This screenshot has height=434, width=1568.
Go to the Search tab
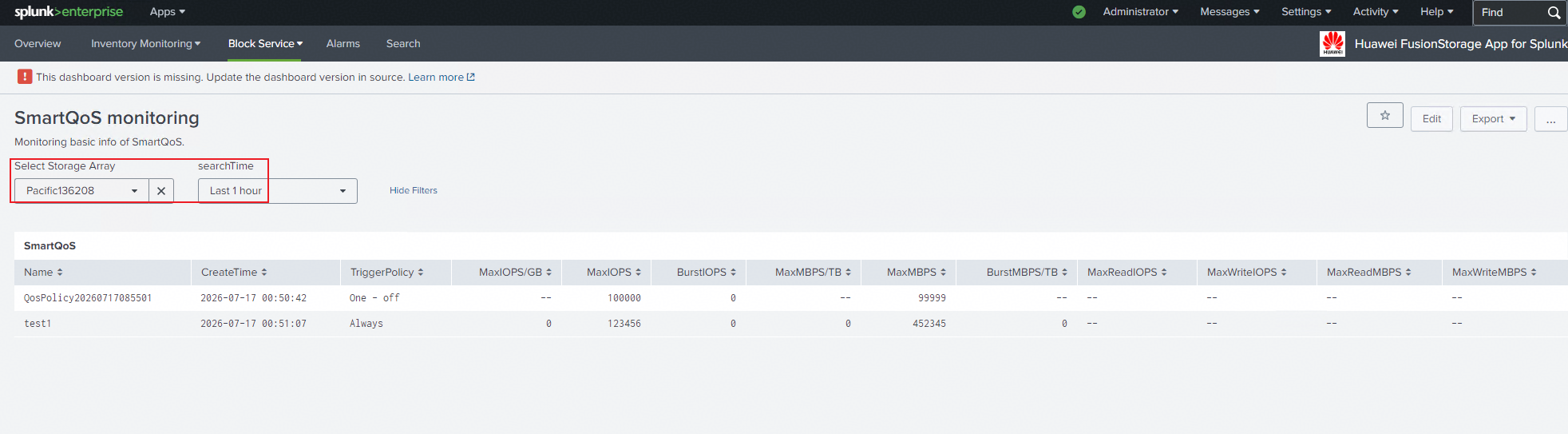coord(403,44)
